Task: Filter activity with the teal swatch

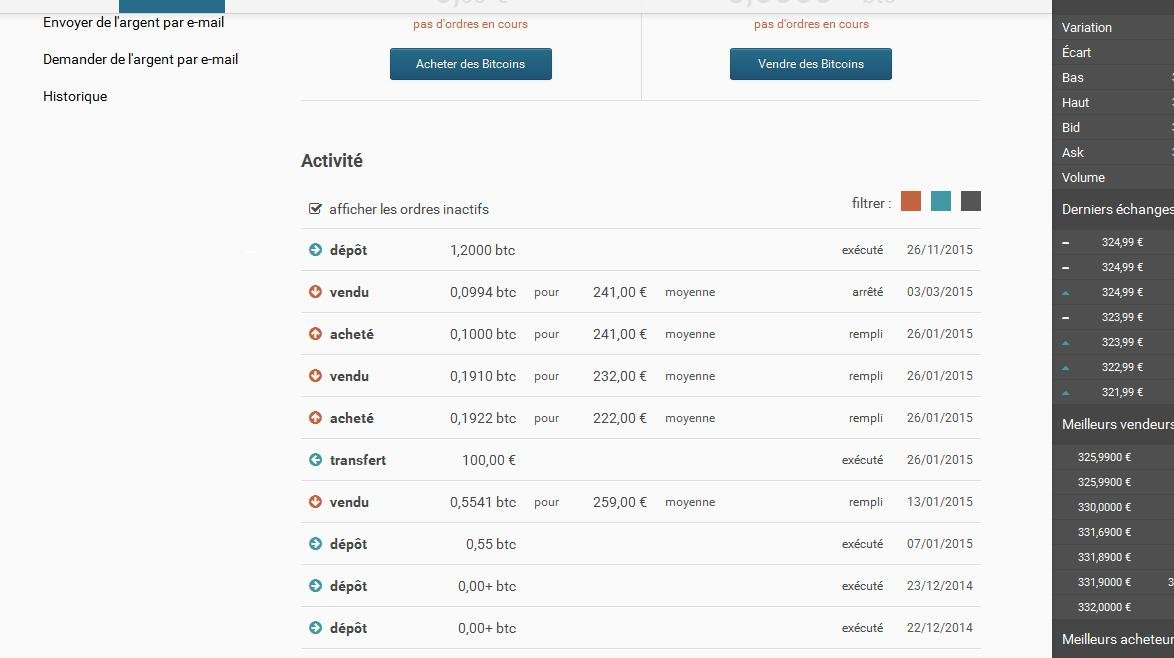Action: click(940, 201)
